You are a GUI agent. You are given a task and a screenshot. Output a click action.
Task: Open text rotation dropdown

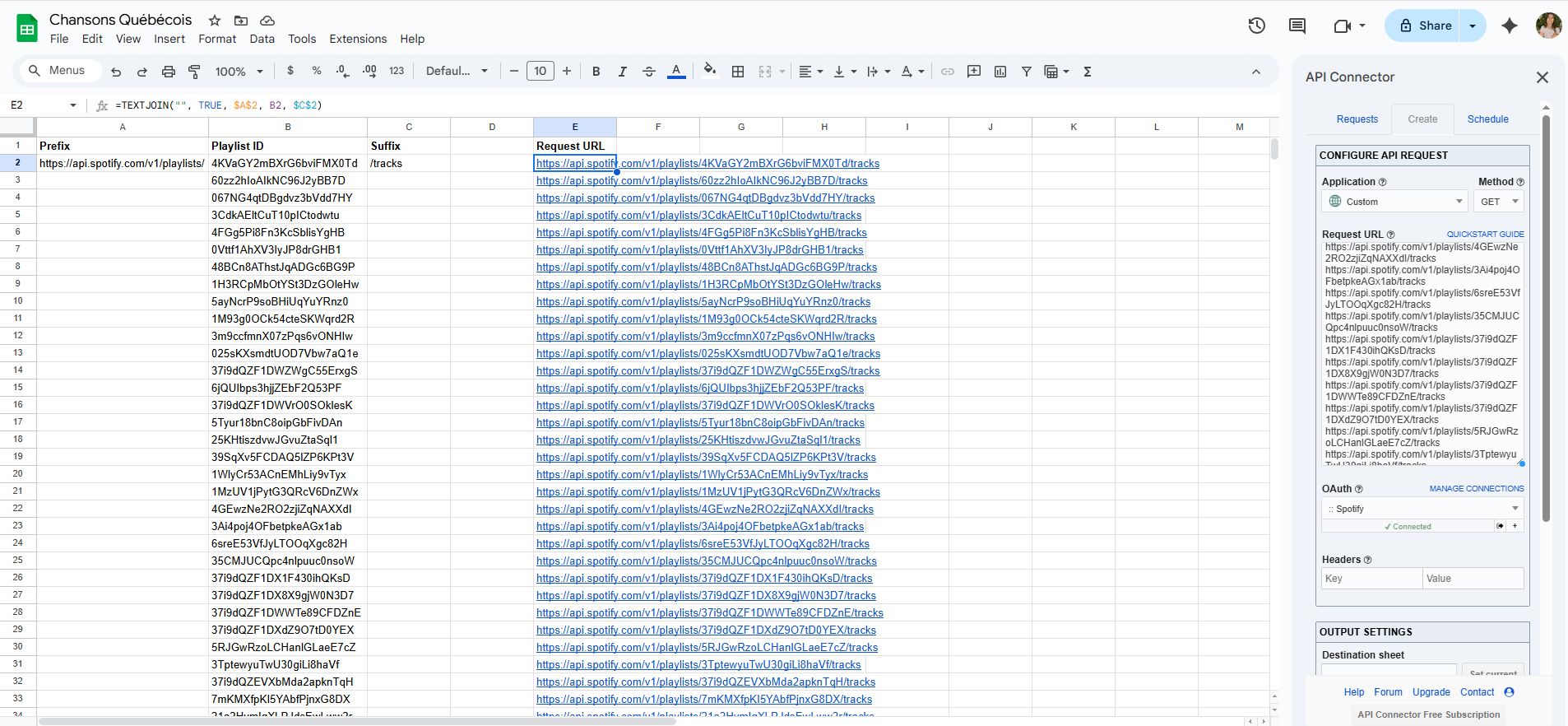click(x=912, y=72)
